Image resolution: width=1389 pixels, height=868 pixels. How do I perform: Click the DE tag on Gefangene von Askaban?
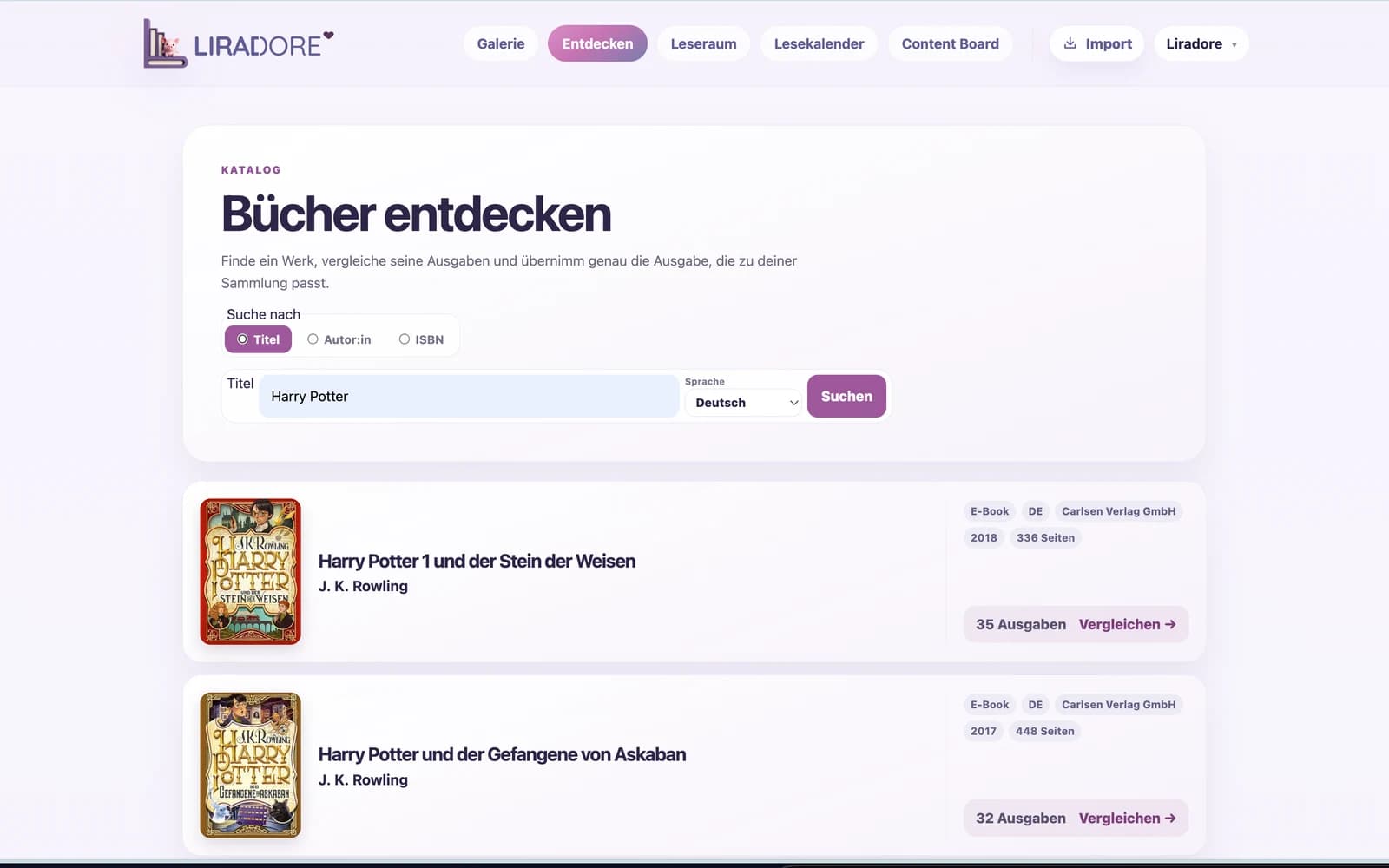point(1036,705)
